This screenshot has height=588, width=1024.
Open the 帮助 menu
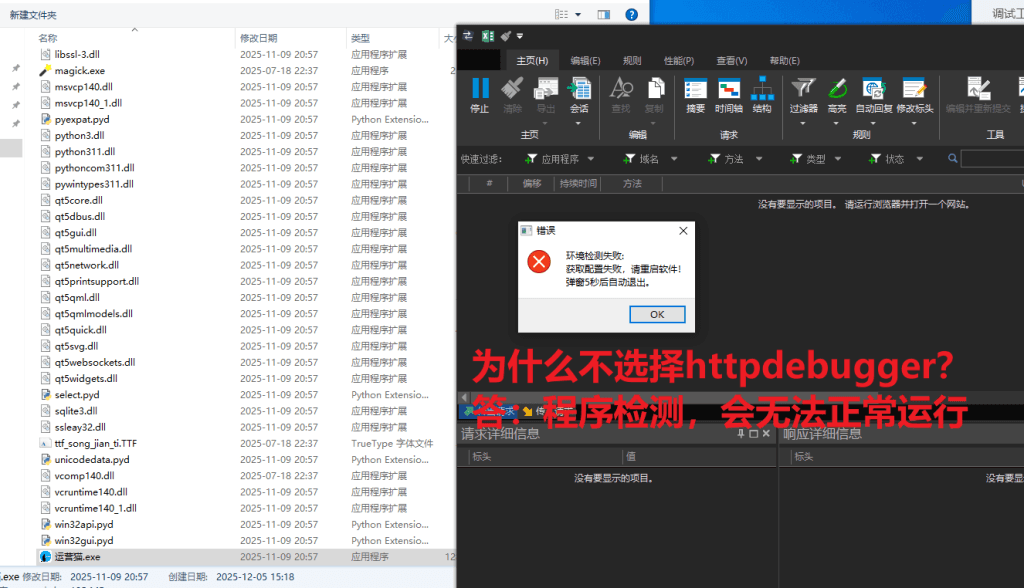783,58
